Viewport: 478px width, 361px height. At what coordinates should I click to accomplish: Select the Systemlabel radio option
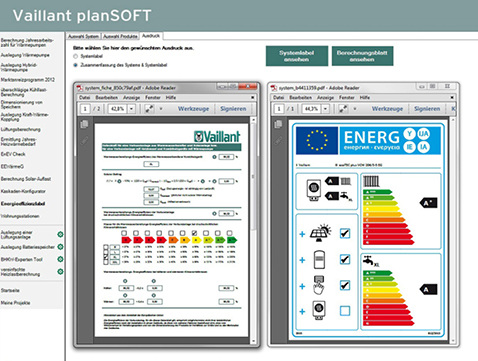[x=75, y=56]
